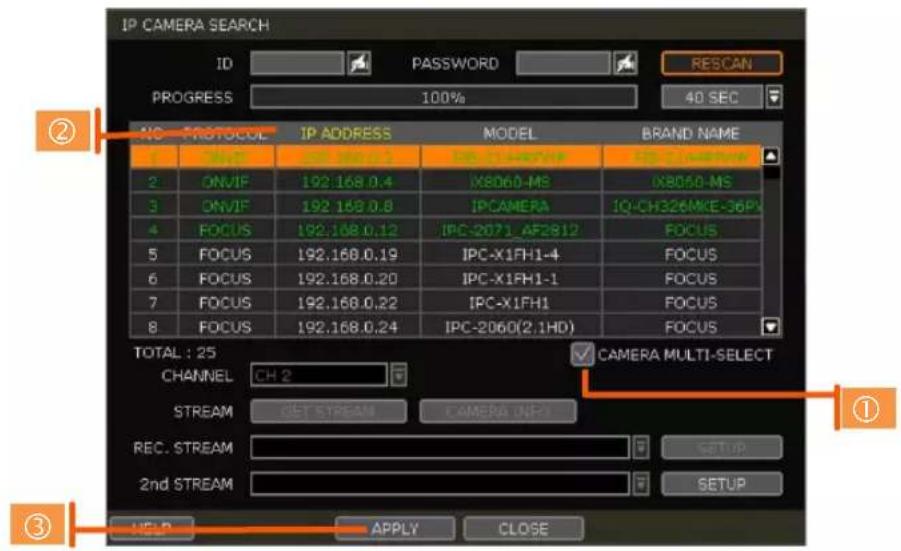
Task: Click IPCAMERA model cell in row 3
Action: click(511, 206)
